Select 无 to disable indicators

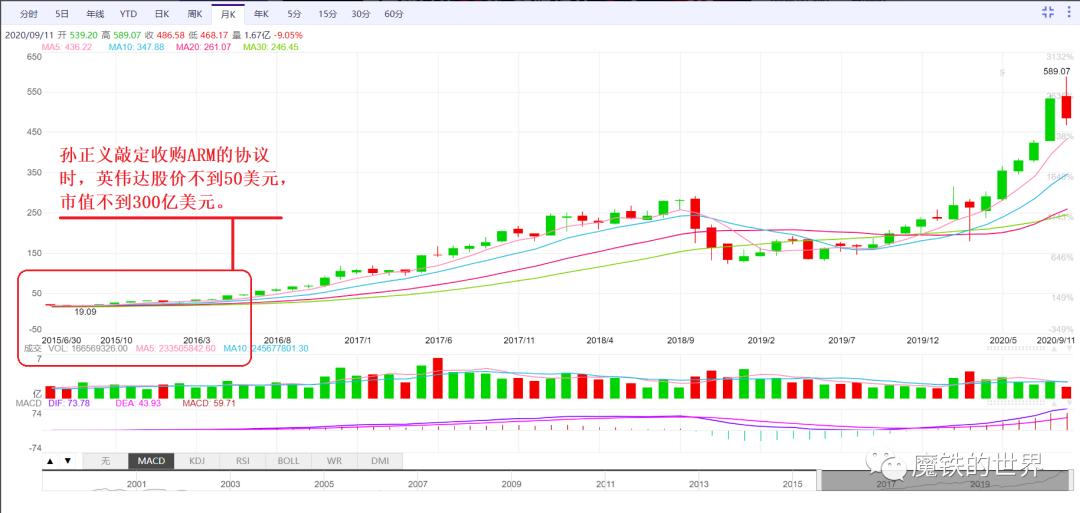pos(104,461)
